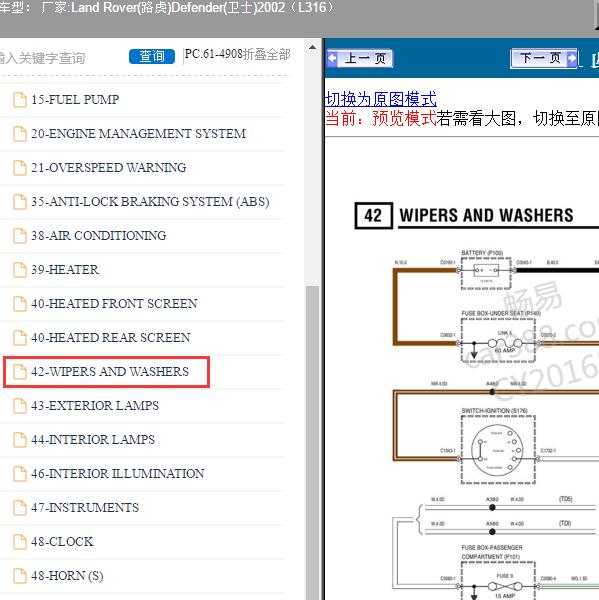Open the 15-FUEL PUMP diagram
The image size is (599, 600).
tap(75, 100)
